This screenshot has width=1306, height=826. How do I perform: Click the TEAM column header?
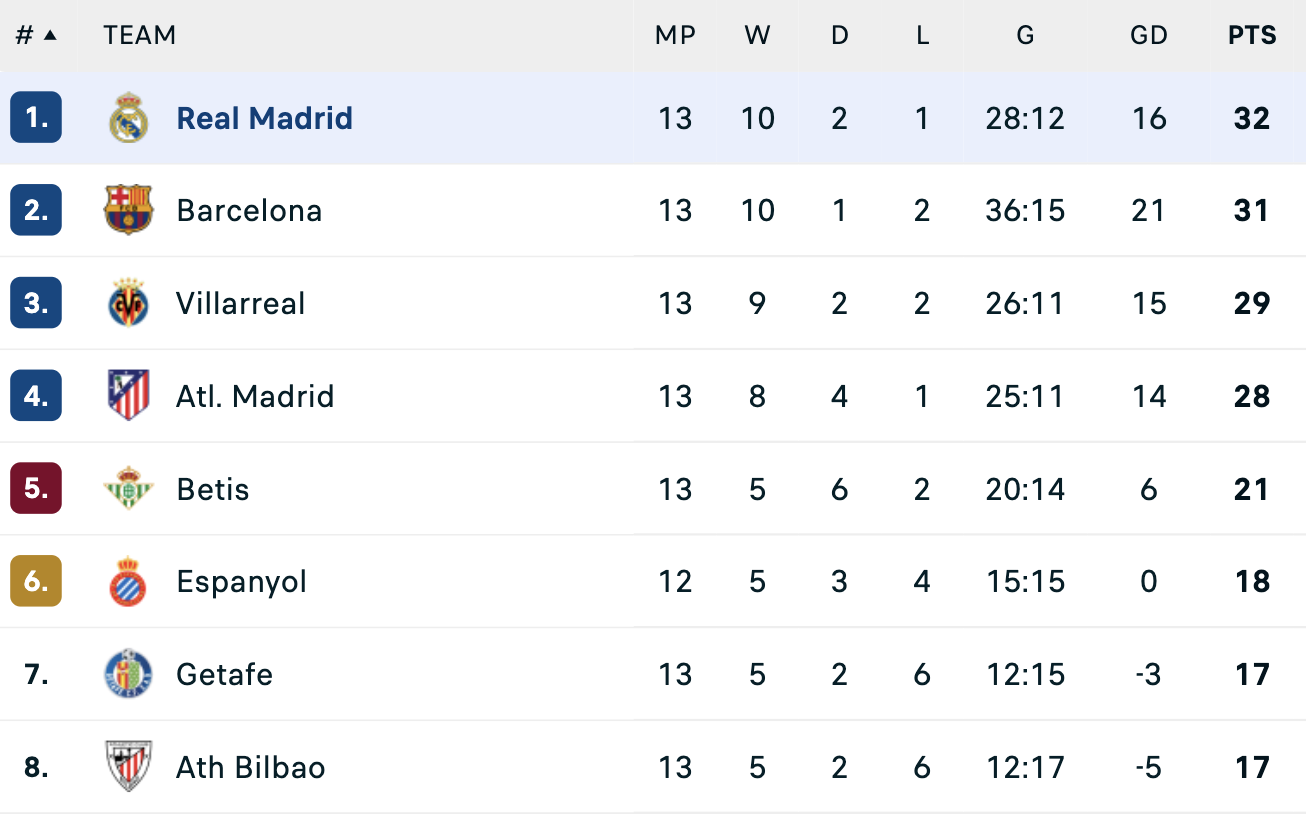[x=139, y=34]
